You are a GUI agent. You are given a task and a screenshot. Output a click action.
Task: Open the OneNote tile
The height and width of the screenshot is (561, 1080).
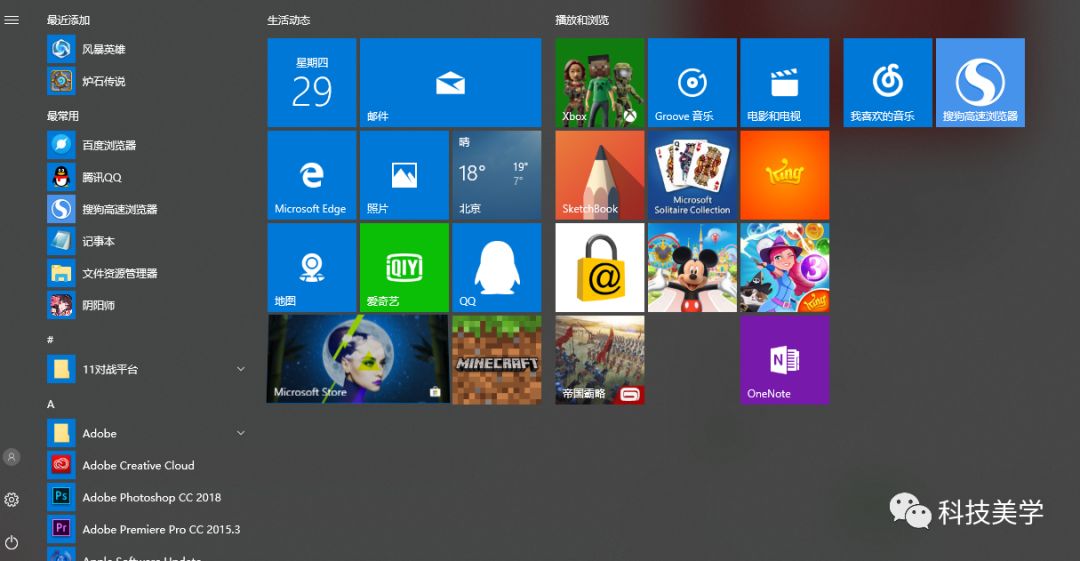pos(785,359)
